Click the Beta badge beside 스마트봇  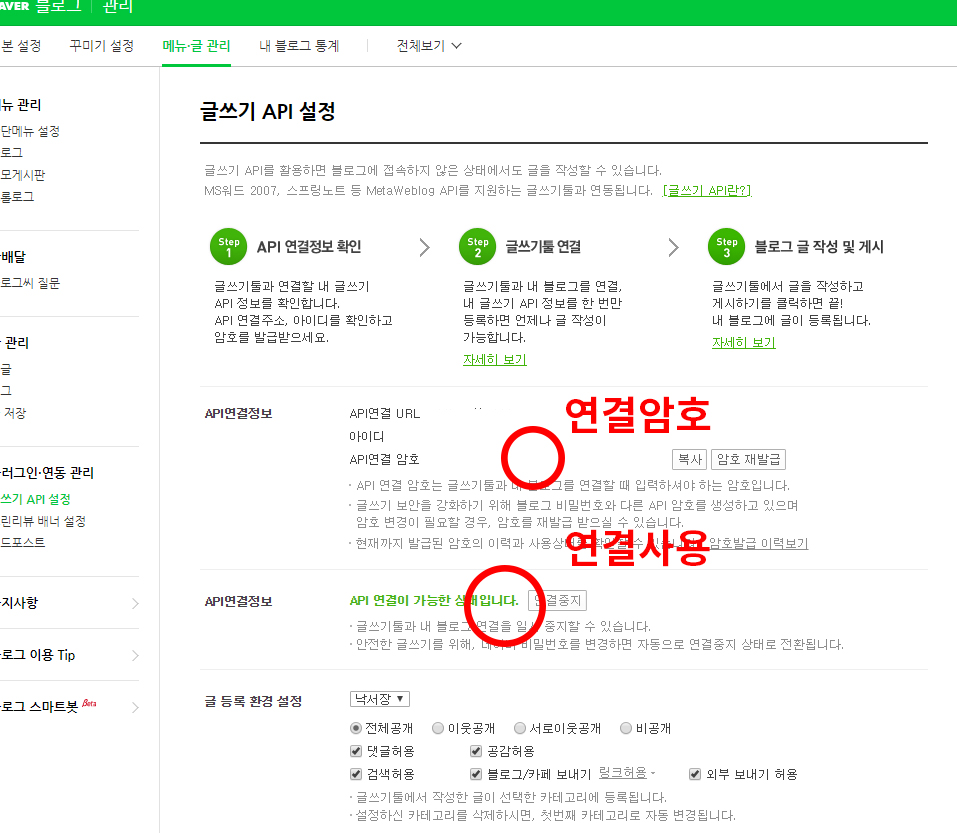click(x=89, y=702)
